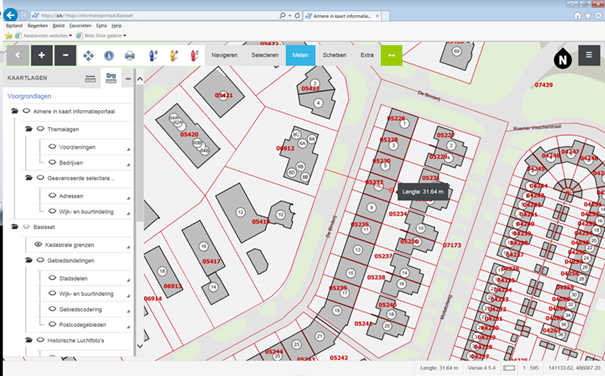Viewport: 605px width, 376px height.
Task: Open options arrow for Kadastrale grenzen layer
Action: click(x=128, y=247)
